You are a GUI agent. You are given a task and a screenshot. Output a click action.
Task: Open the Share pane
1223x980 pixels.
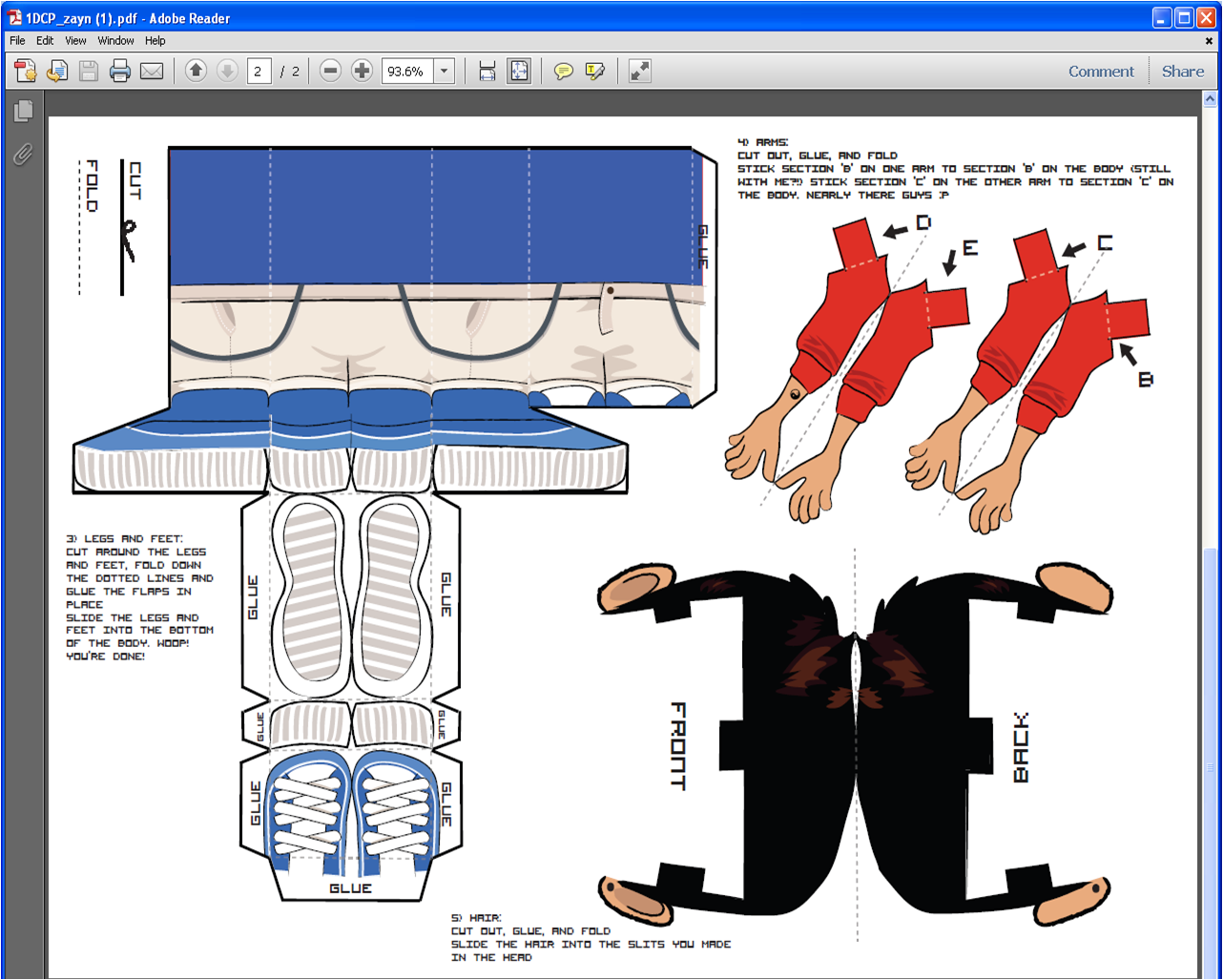[x=1183, y=72]
